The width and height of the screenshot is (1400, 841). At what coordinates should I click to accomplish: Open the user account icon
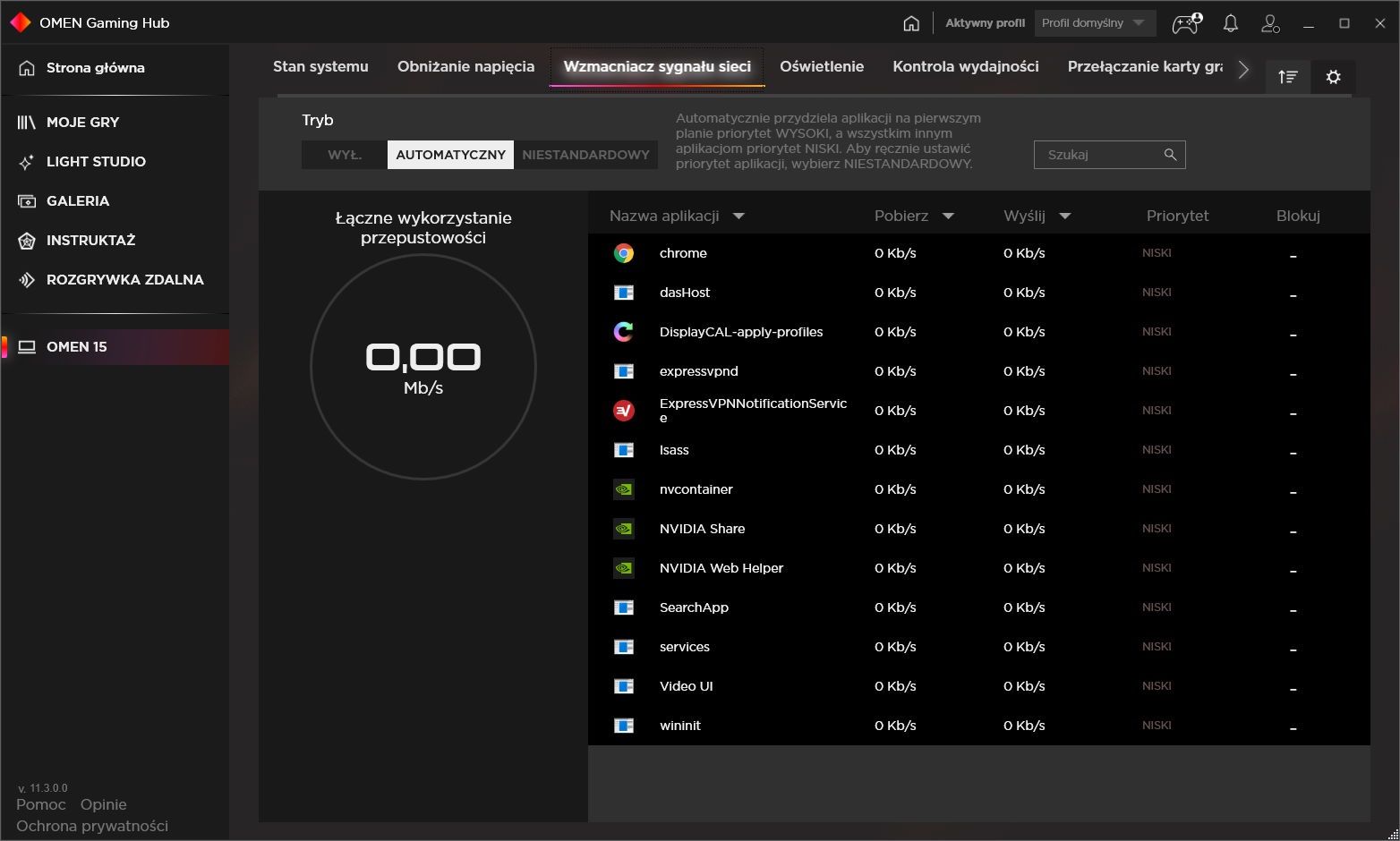(x=1270, y=23)
